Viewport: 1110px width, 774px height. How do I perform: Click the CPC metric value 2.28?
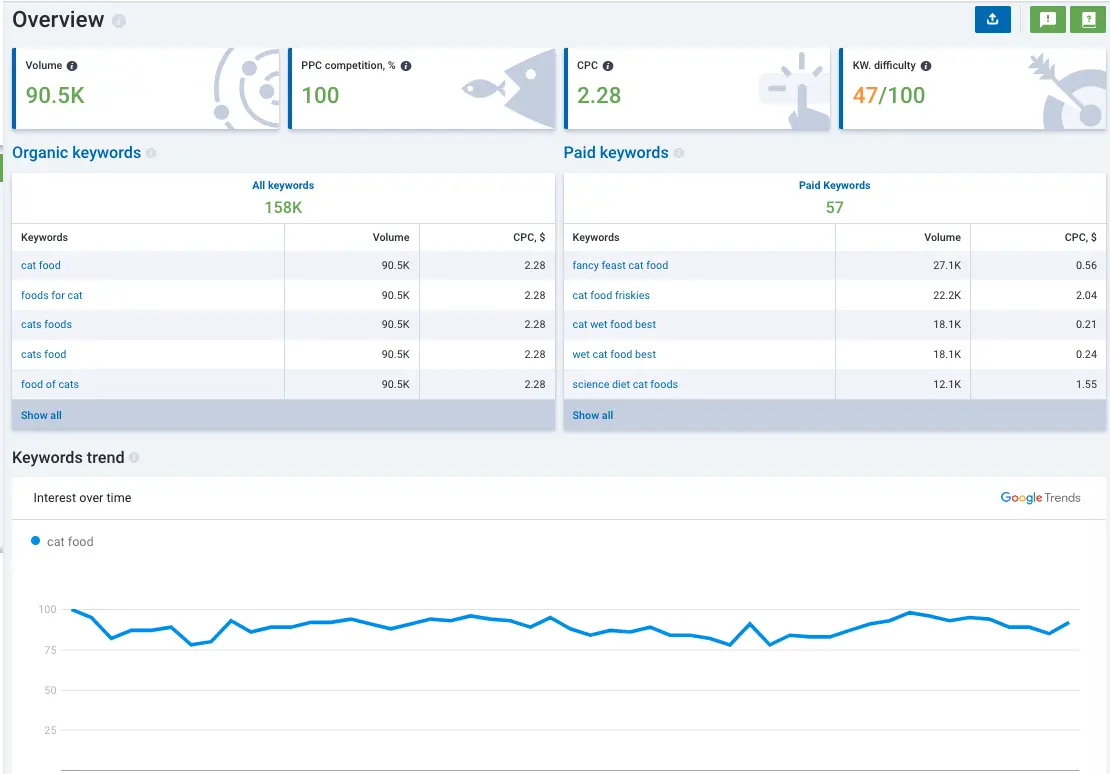point(599,96)
